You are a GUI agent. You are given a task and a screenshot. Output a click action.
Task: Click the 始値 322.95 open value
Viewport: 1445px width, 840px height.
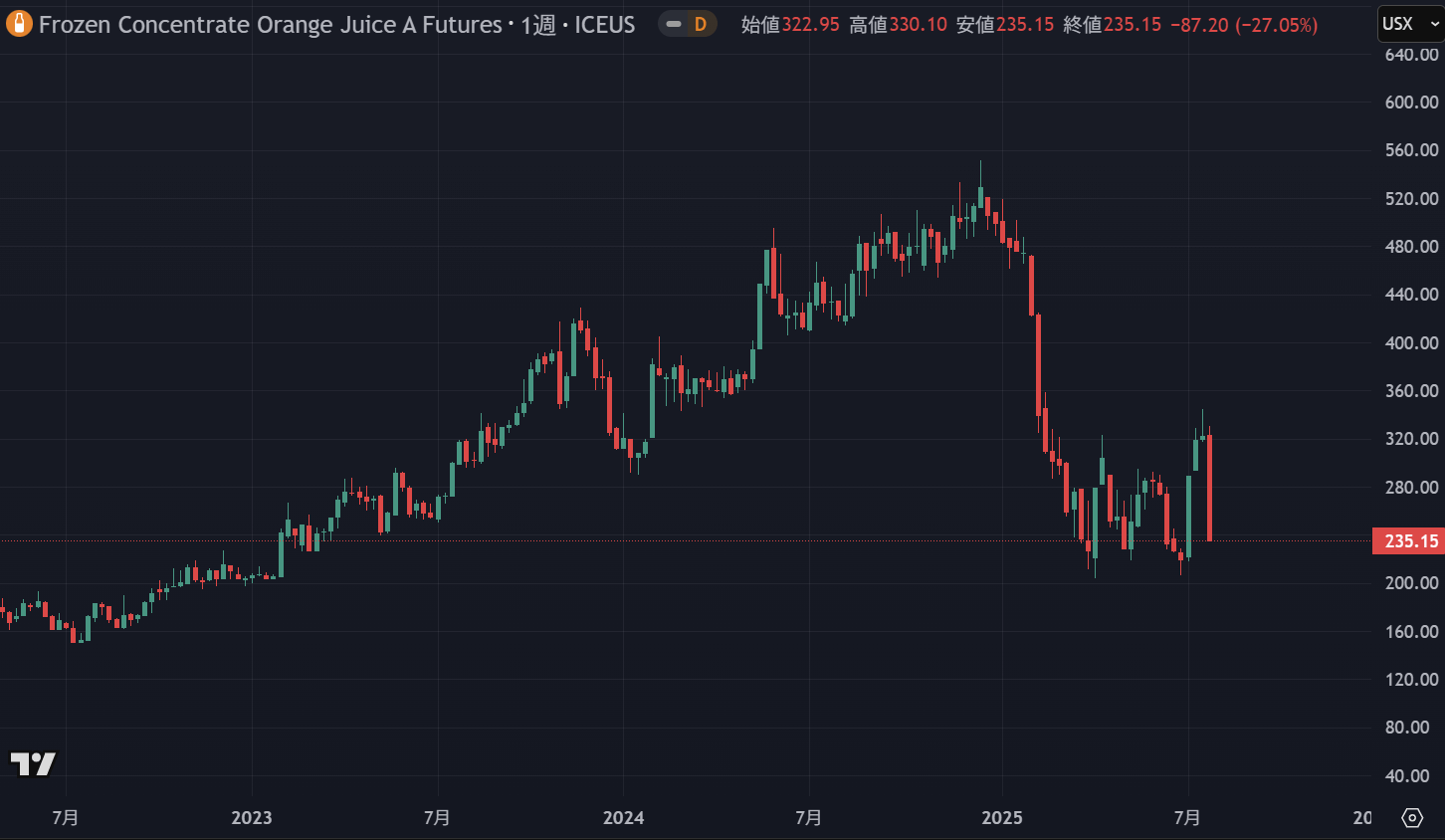[x=790, y=25]
